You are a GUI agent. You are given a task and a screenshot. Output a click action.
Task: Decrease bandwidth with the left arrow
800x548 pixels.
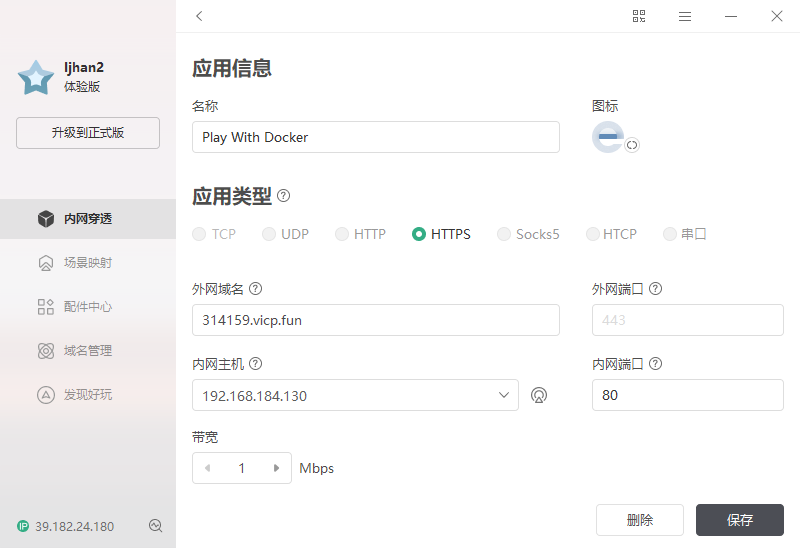(207, 468)
